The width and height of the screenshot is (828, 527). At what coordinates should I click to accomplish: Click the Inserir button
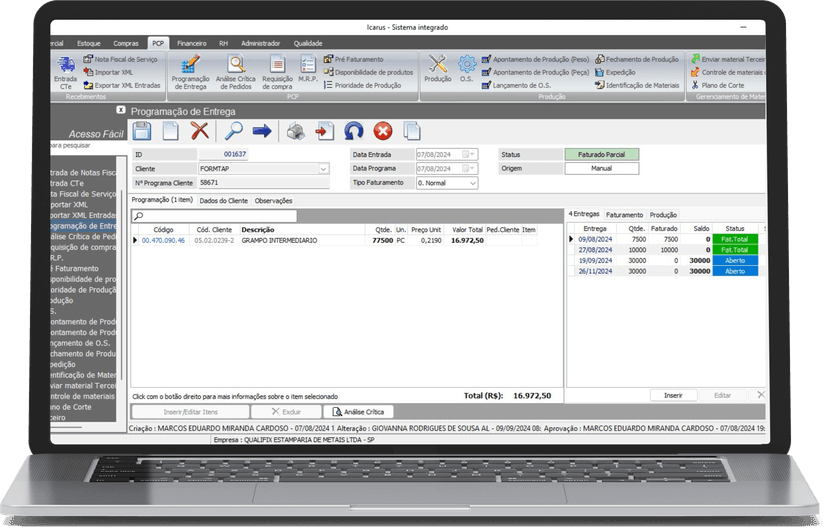[673, 395]
